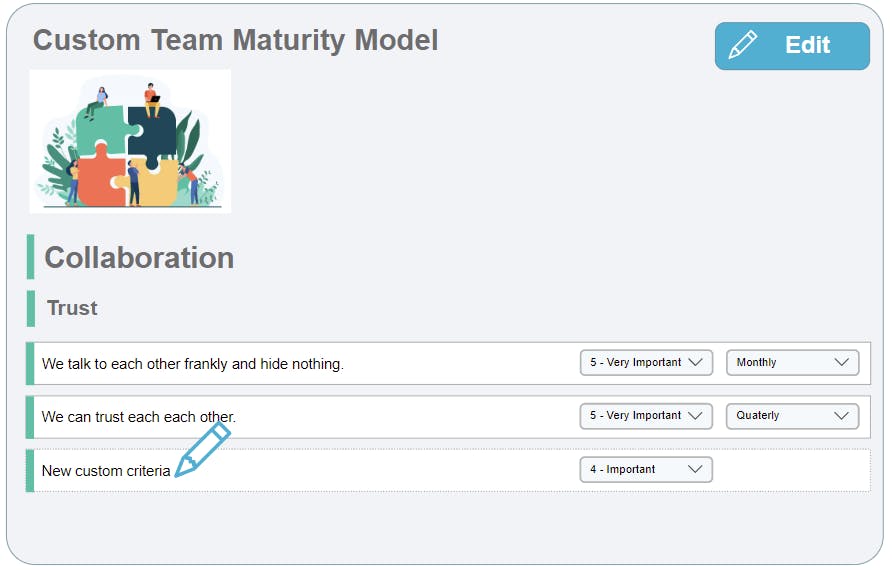Screen dimensions: 892x570
Task: Click the New custom criteria text field
Action: [106, 471]
